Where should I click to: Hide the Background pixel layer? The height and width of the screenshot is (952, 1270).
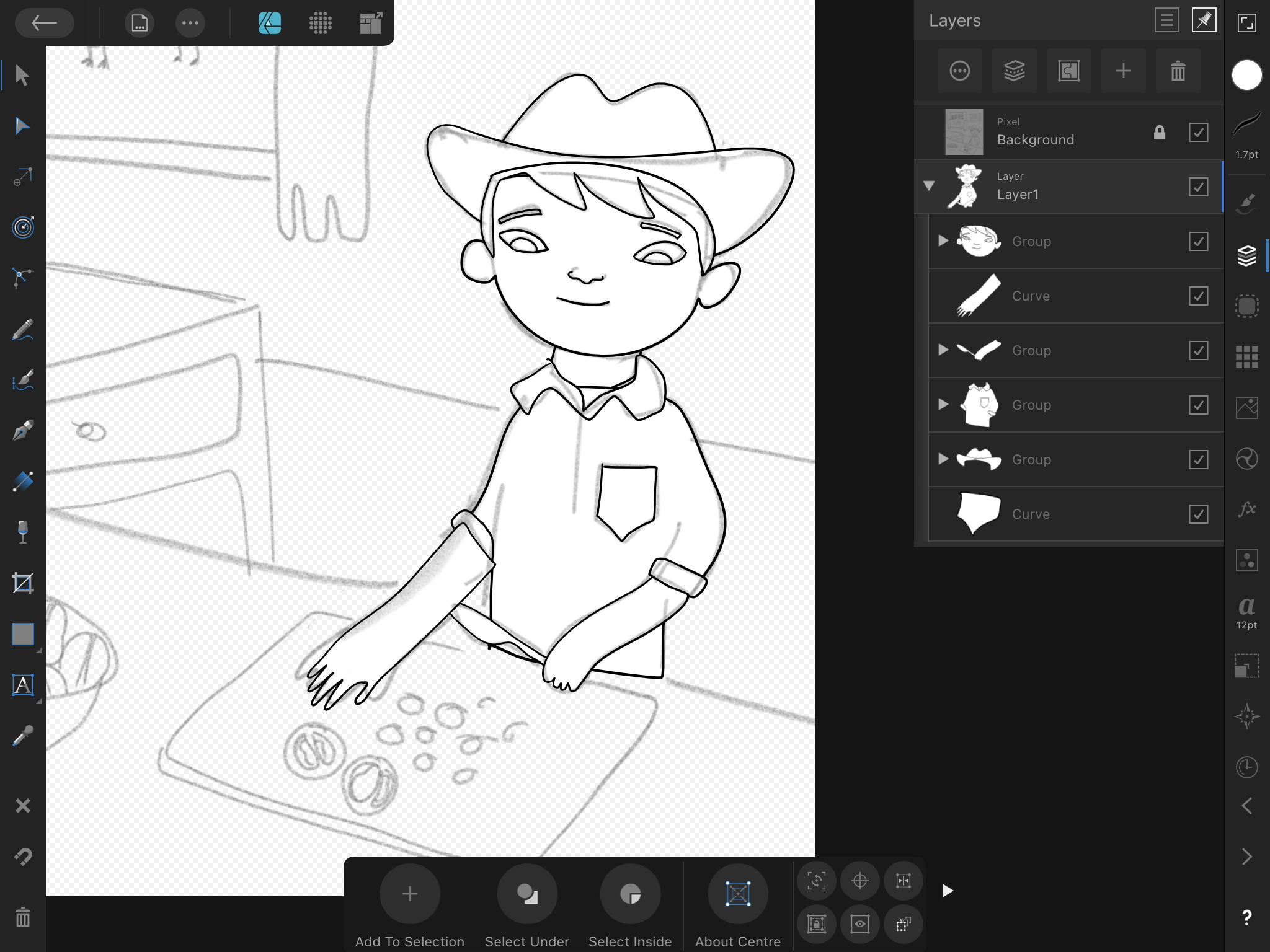1197,133
